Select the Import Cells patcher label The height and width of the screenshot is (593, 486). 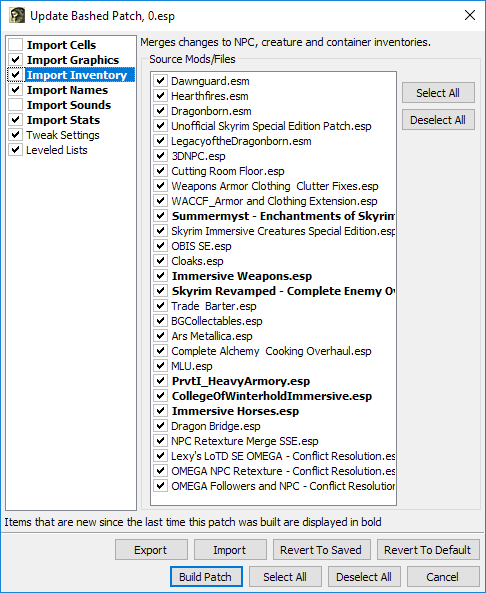point(61,45)
